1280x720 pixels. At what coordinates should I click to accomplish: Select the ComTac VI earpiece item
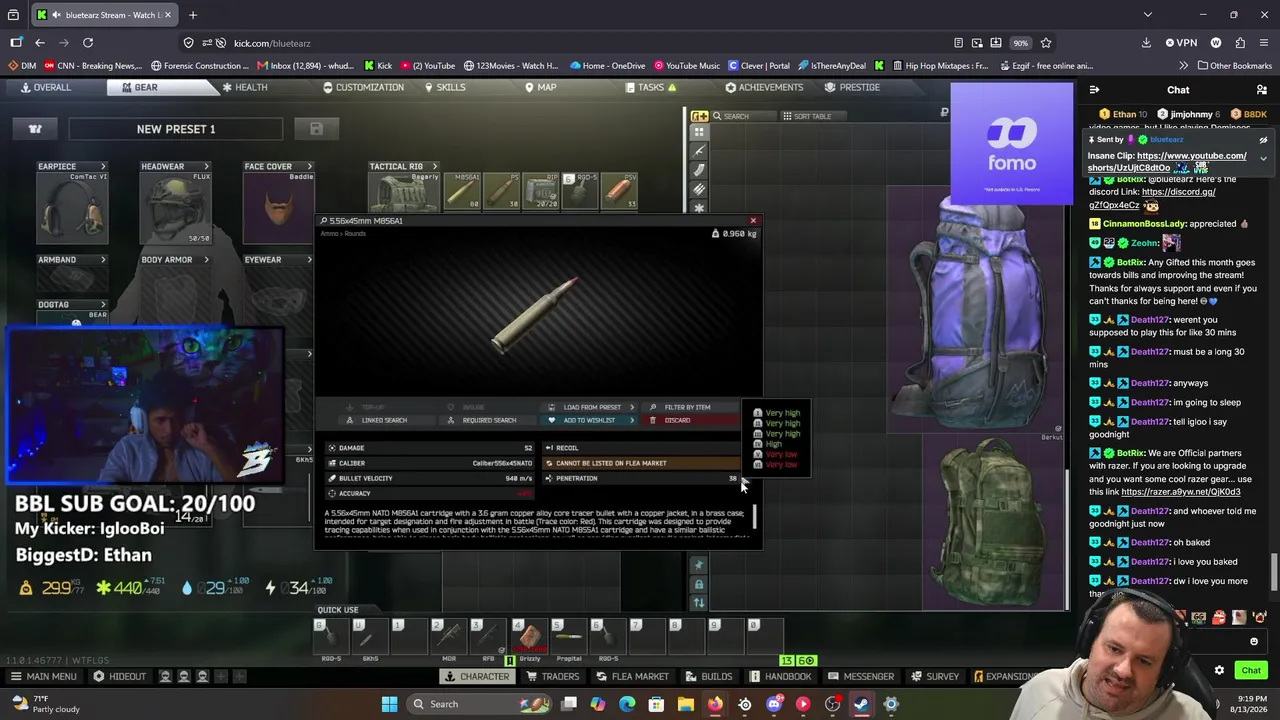click(72, 208)
